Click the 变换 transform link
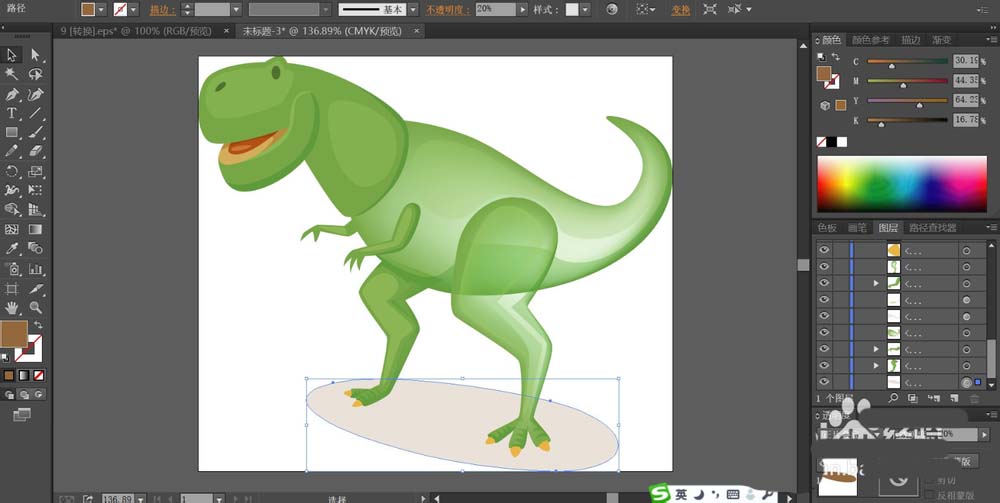Viewport: 1000px width, 503px height. point(680,9)
